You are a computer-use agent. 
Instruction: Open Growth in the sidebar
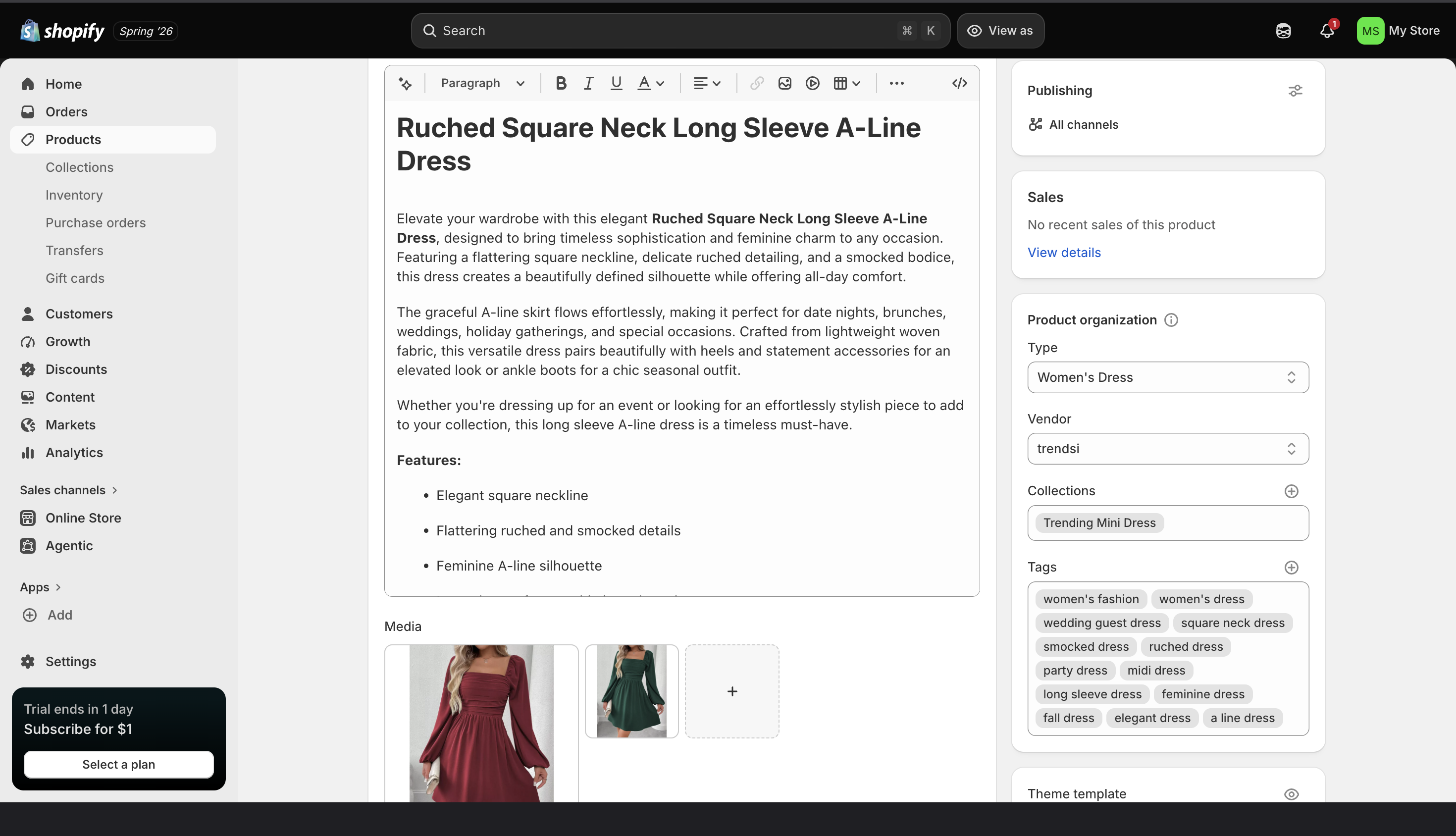[x=112, y=342]
